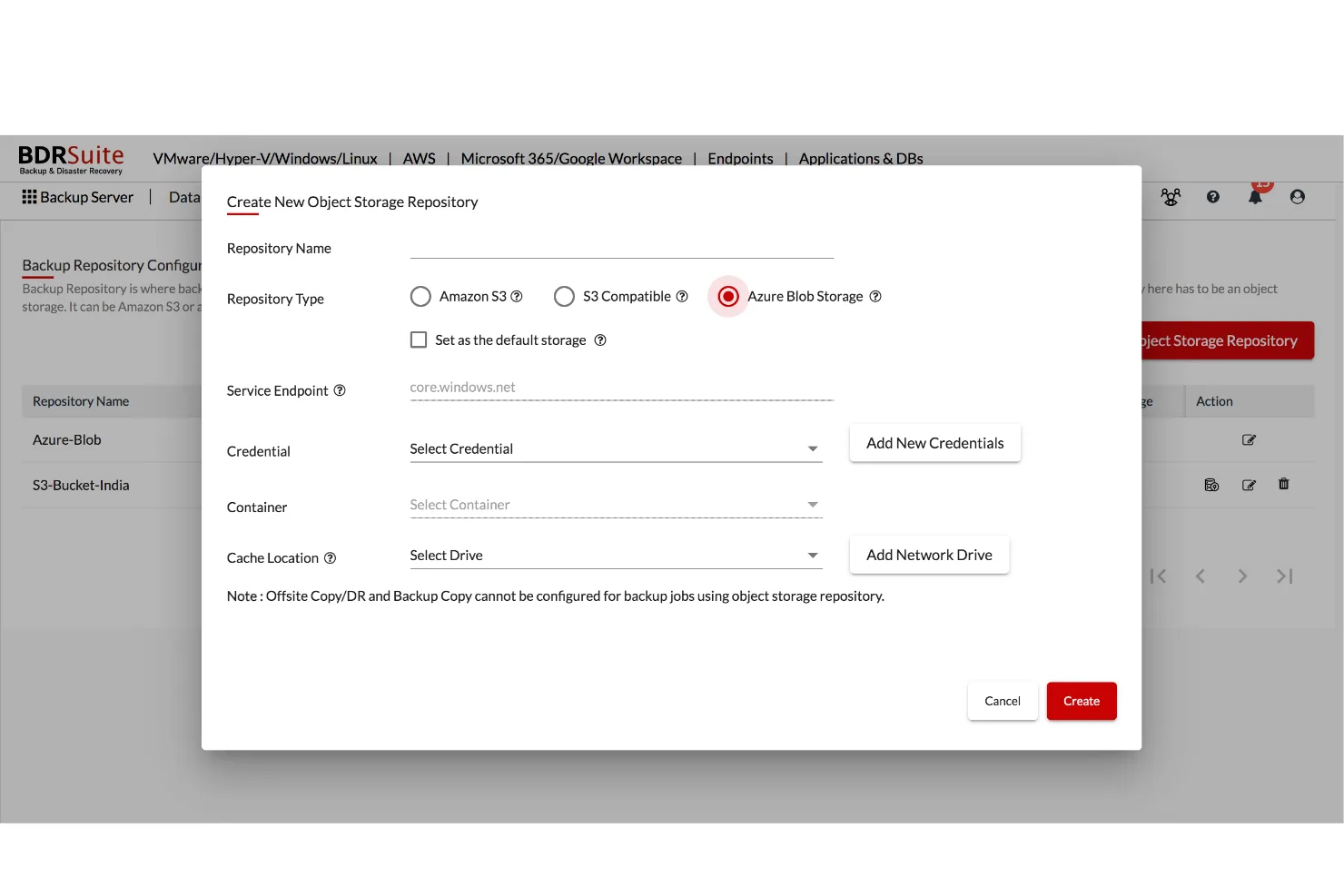This screenshot has height=896, width=1344.
Task: Open the Endpoints tab
Action: click(741, 159)
